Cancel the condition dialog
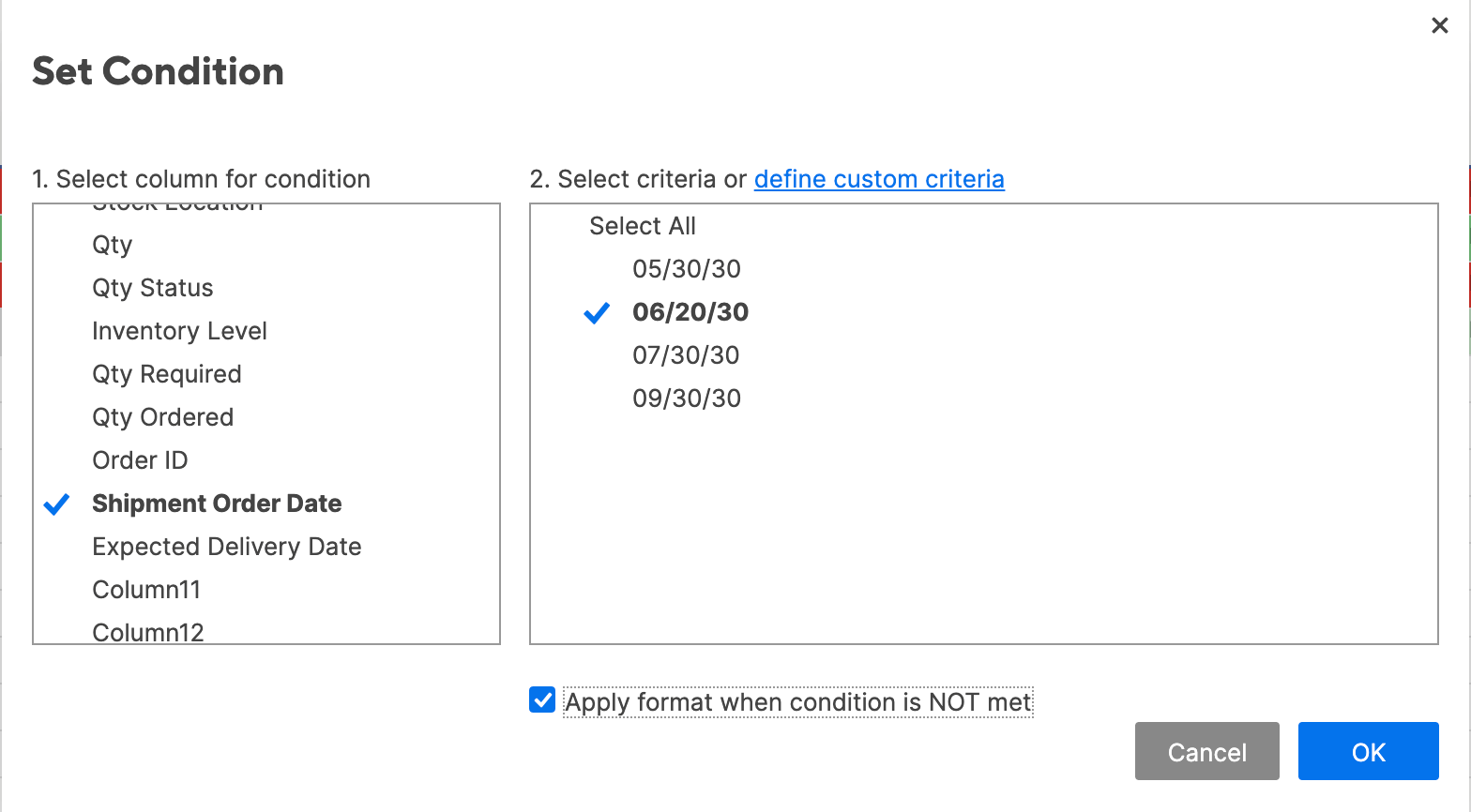1471x812 pixels. 1206,751
